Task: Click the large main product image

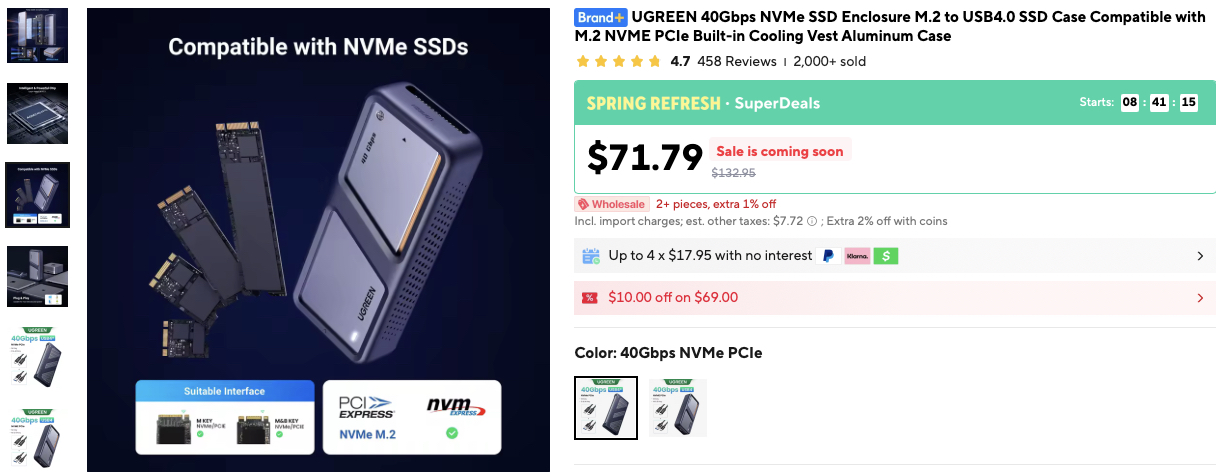Action: [318, 240]
